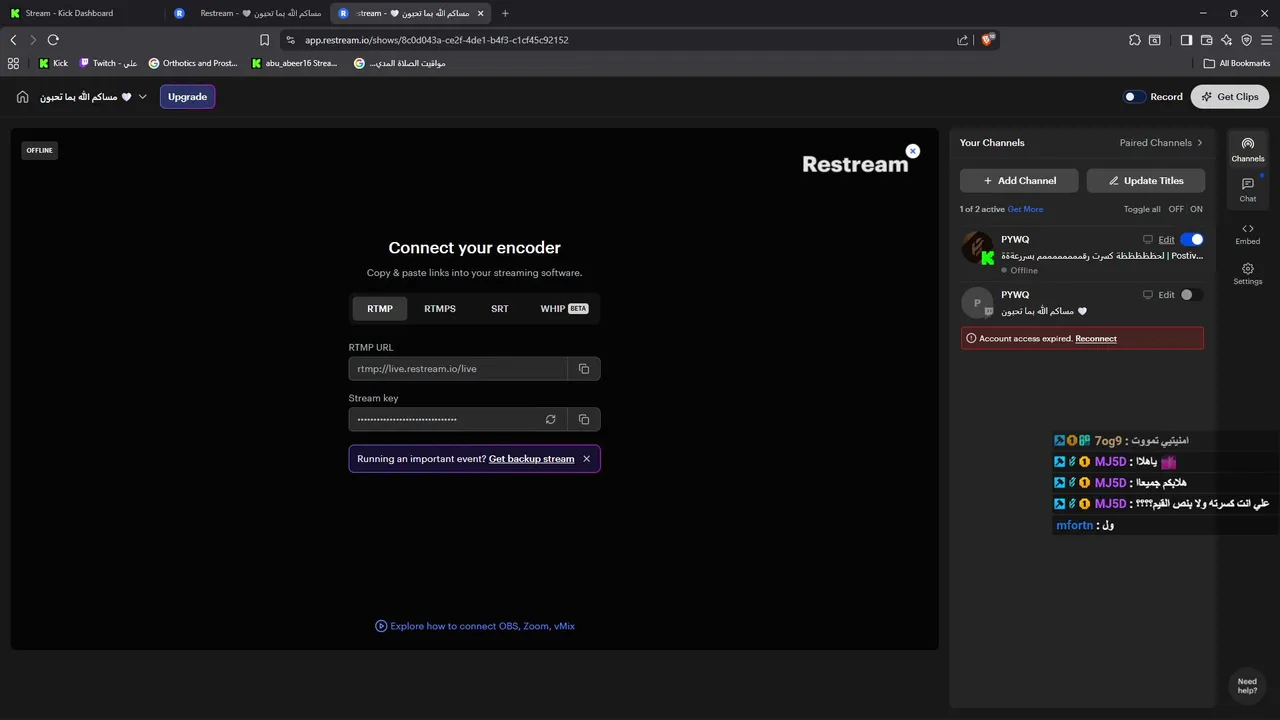Open Brave Leo AI assistant

click(1226, 40)
